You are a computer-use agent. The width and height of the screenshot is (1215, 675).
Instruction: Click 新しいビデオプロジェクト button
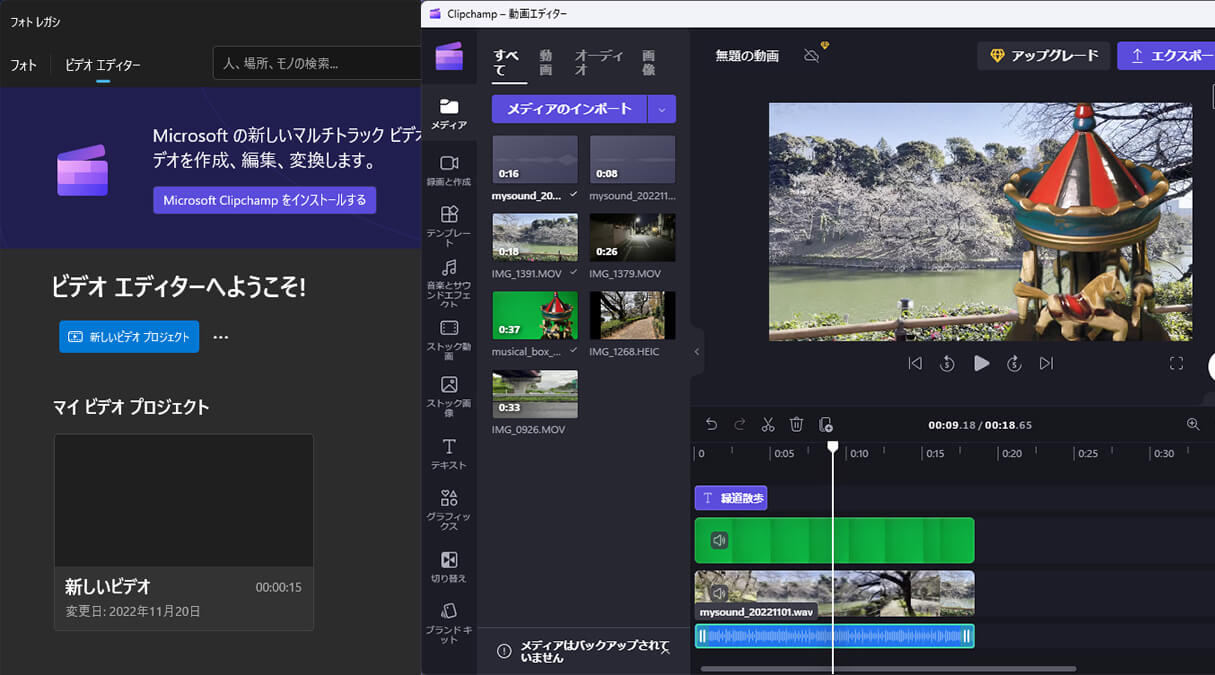coord(129,337)
